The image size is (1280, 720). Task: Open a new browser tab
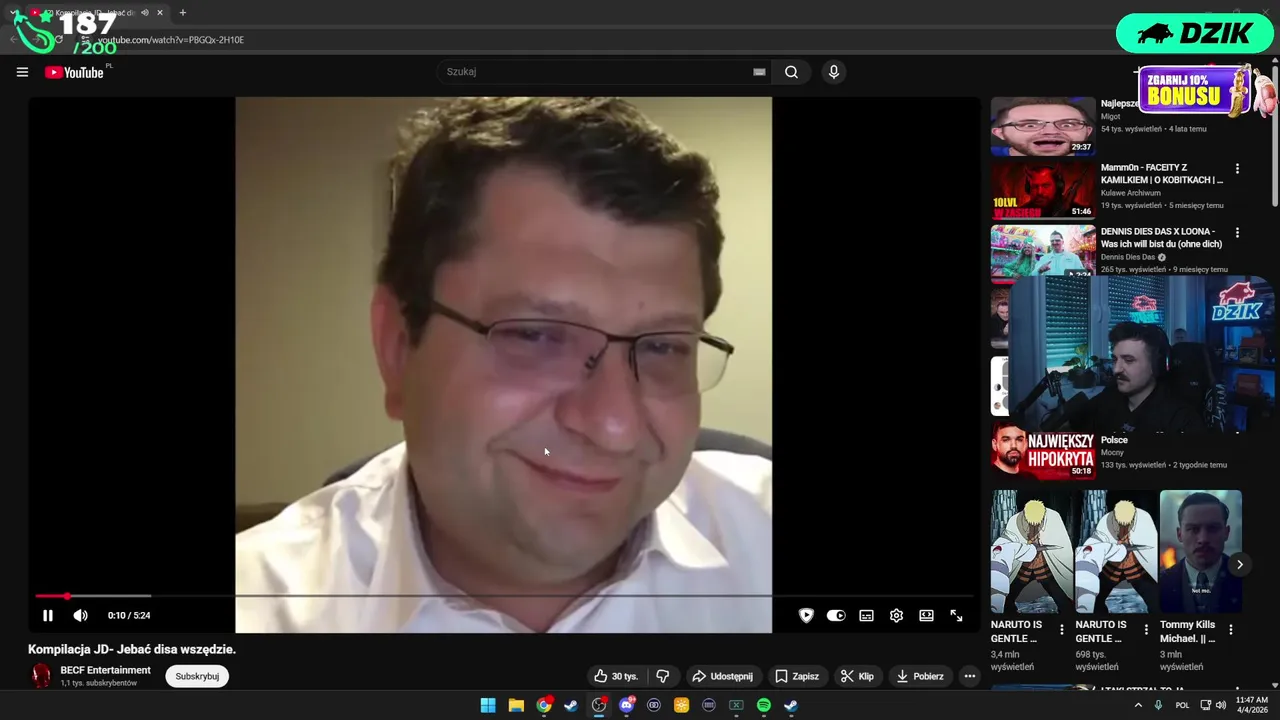[x=182, y=13]
